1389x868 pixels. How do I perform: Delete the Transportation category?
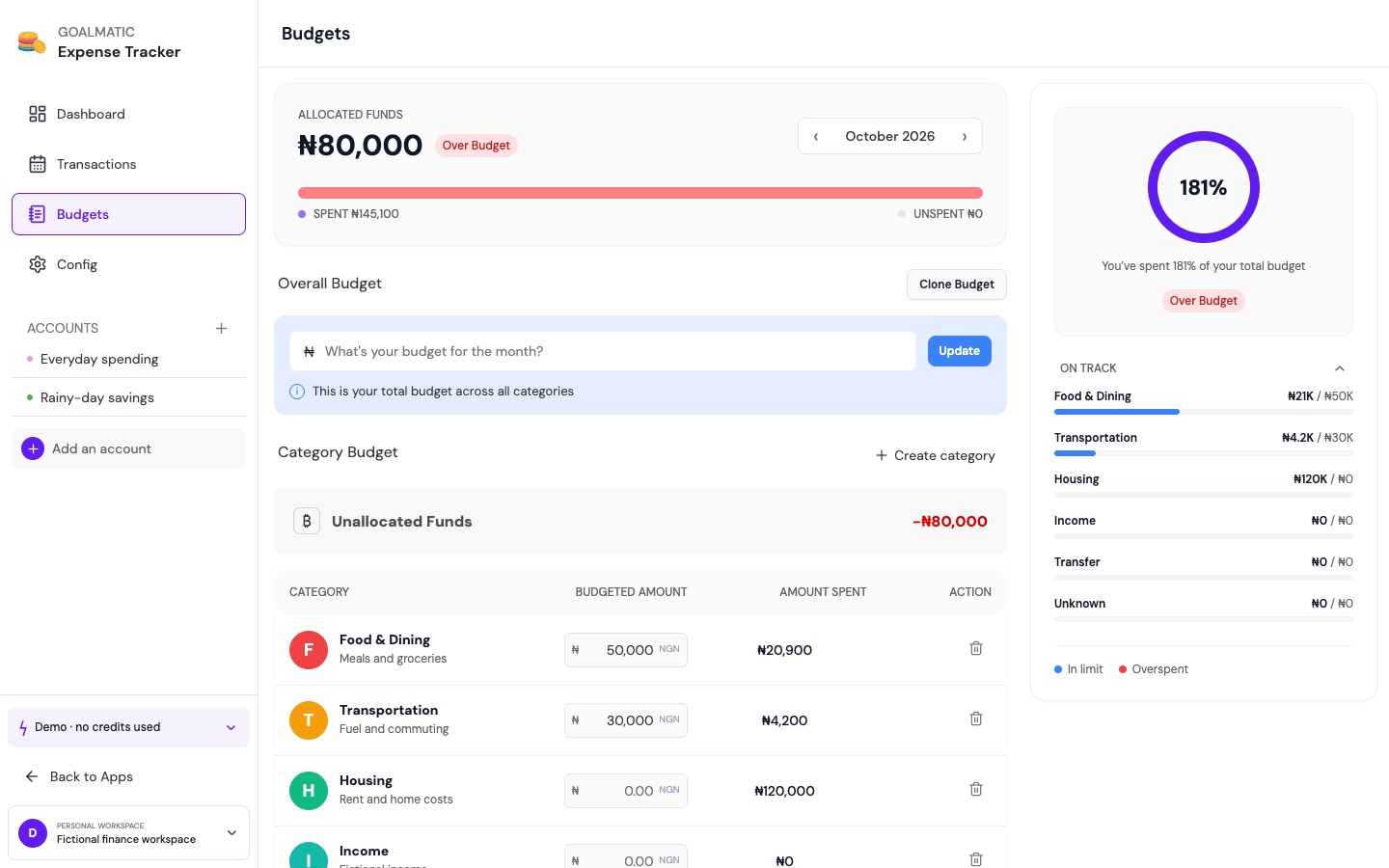(976, 719)
